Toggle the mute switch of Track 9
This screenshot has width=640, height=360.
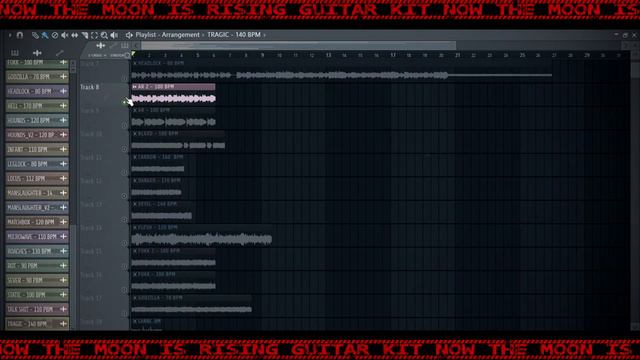[x=124, y=125]
